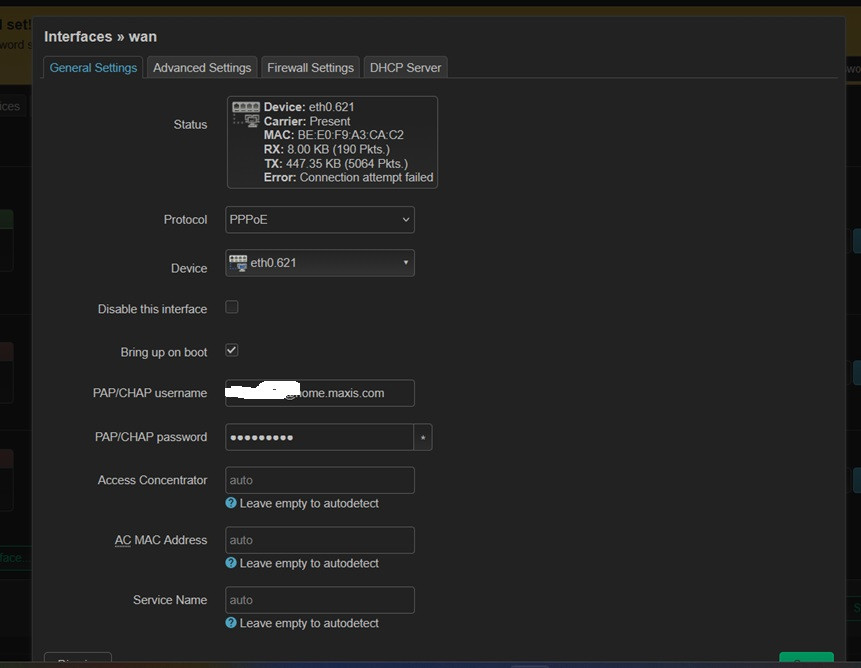861x668 pixels.
Task: Open the DHCP Server tab
Action: coord(405,68)
